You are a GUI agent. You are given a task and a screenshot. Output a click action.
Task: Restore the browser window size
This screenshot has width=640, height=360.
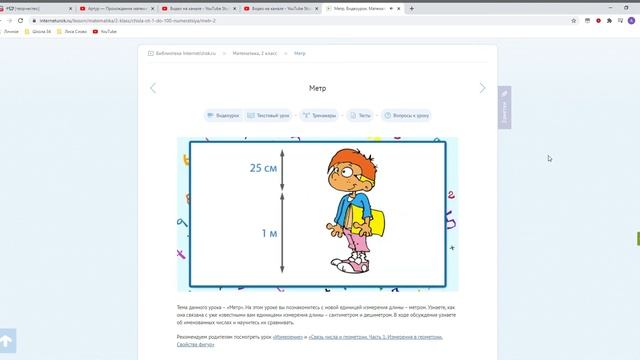[626, 8]
